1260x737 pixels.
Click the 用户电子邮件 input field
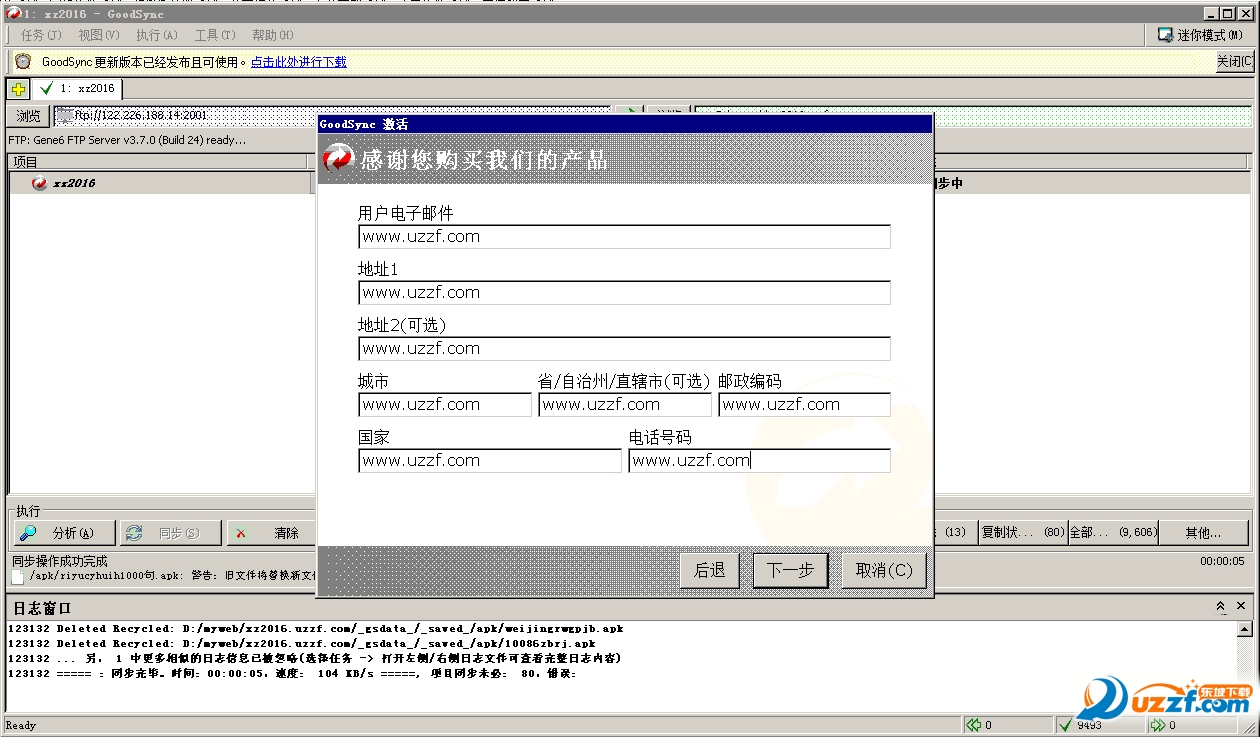click(x=624, y=237)
